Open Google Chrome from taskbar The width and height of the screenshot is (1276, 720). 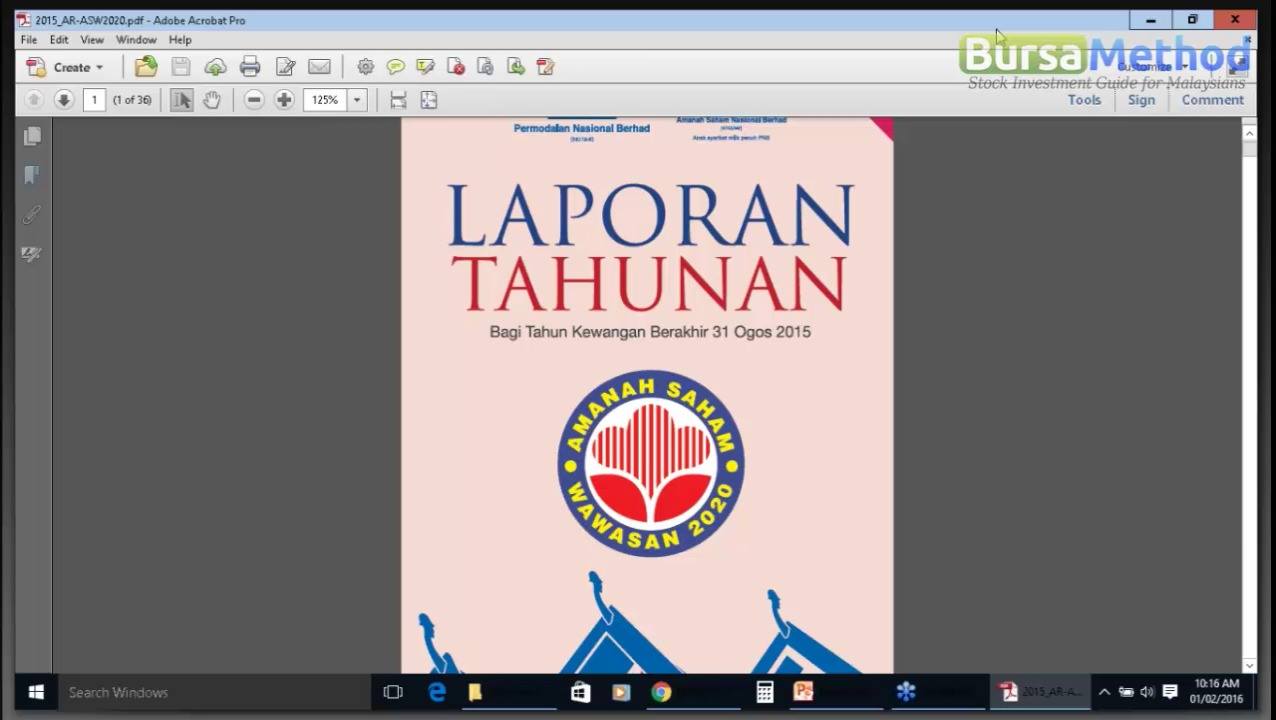661,692
